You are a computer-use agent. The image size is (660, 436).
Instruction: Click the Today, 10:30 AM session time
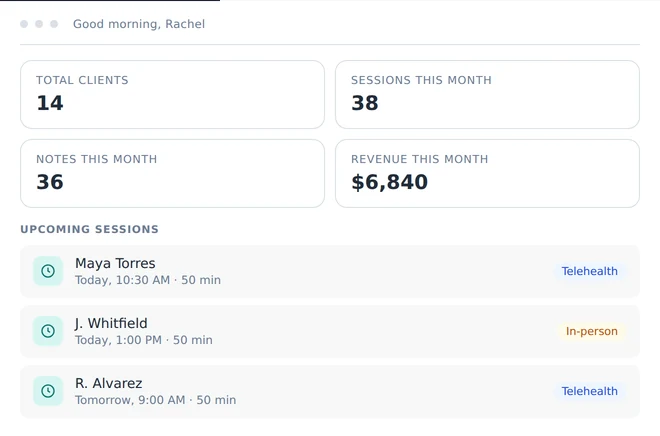pyautogui.click(x=122, y=280)
